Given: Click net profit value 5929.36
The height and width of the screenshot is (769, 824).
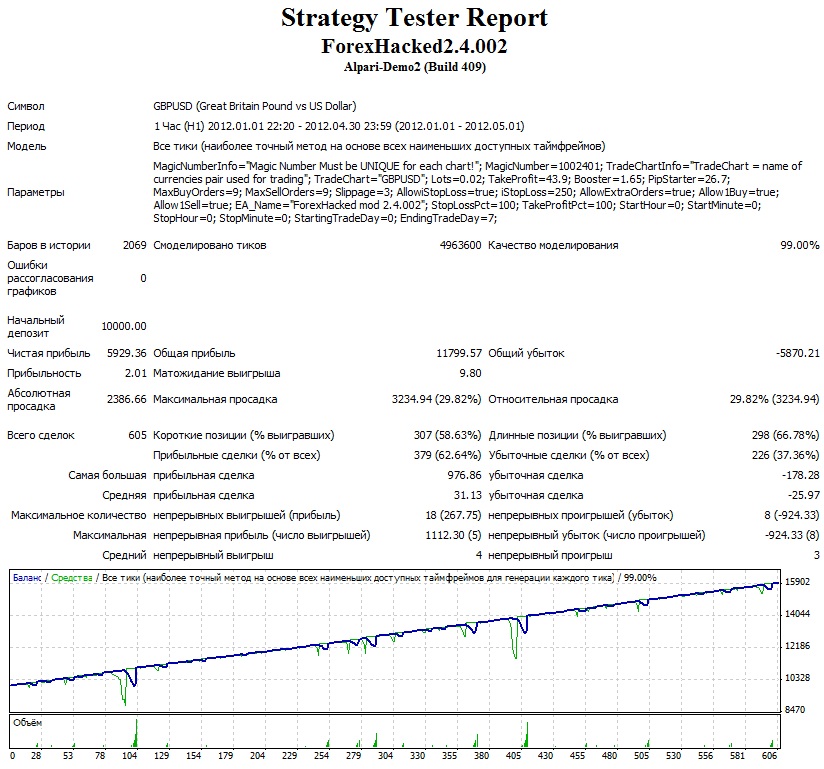Looking at the screenshot, I should [x=127, y=354].
